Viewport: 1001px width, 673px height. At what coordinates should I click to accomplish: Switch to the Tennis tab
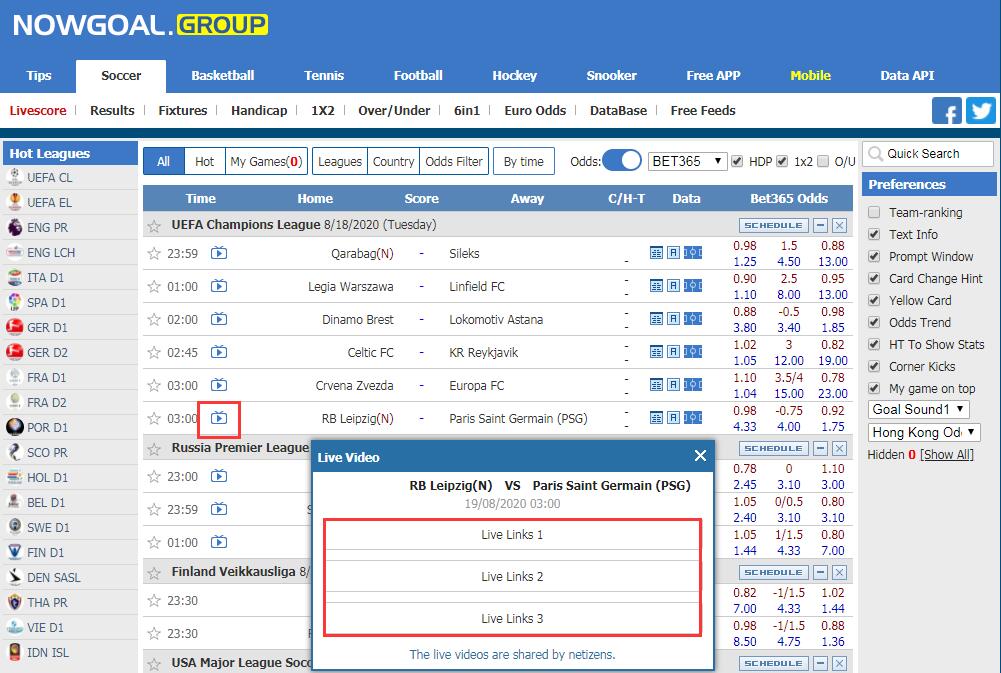pos(324,75)
